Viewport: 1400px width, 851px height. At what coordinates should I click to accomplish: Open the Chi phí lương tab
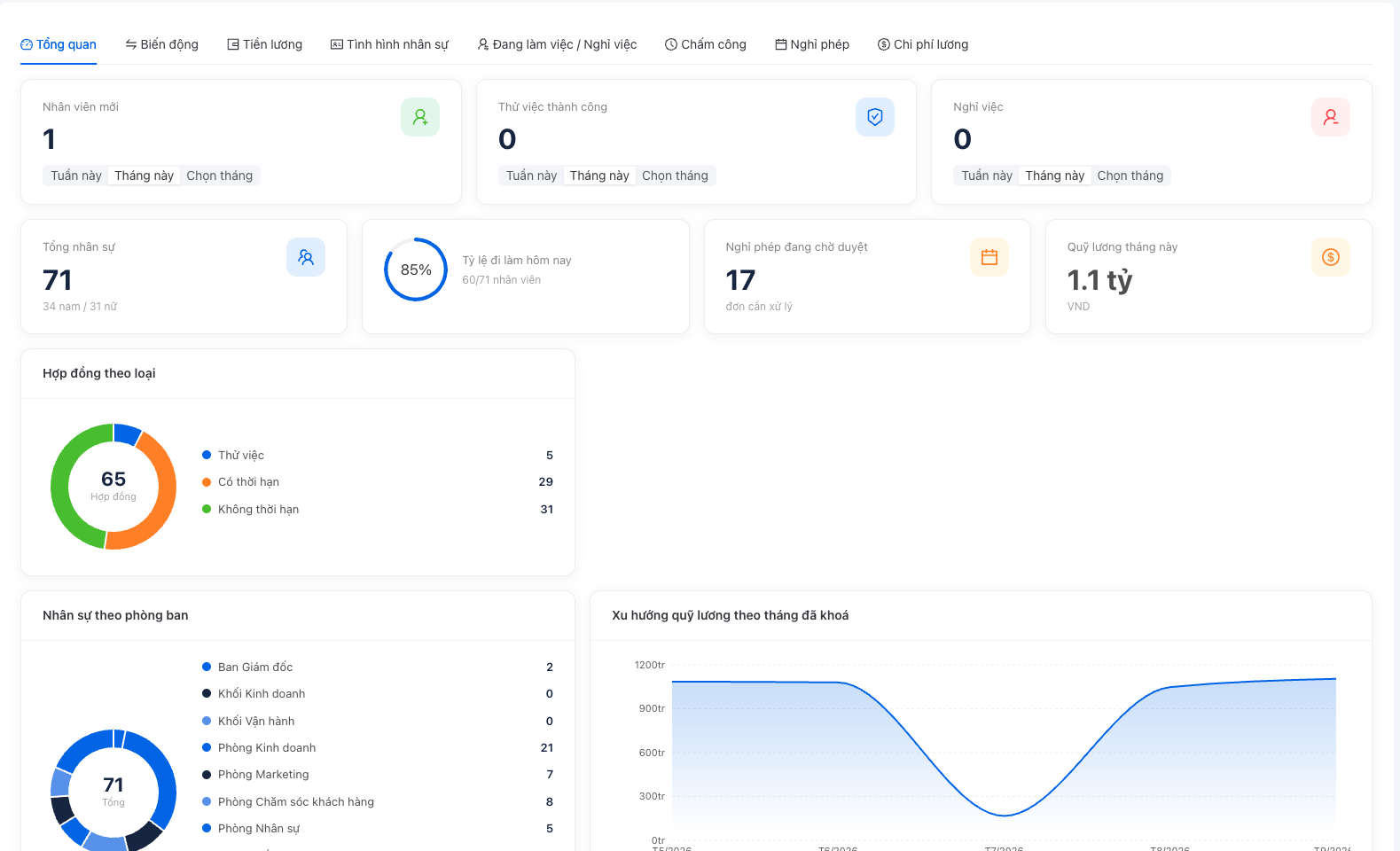click(x=923, y=44)
